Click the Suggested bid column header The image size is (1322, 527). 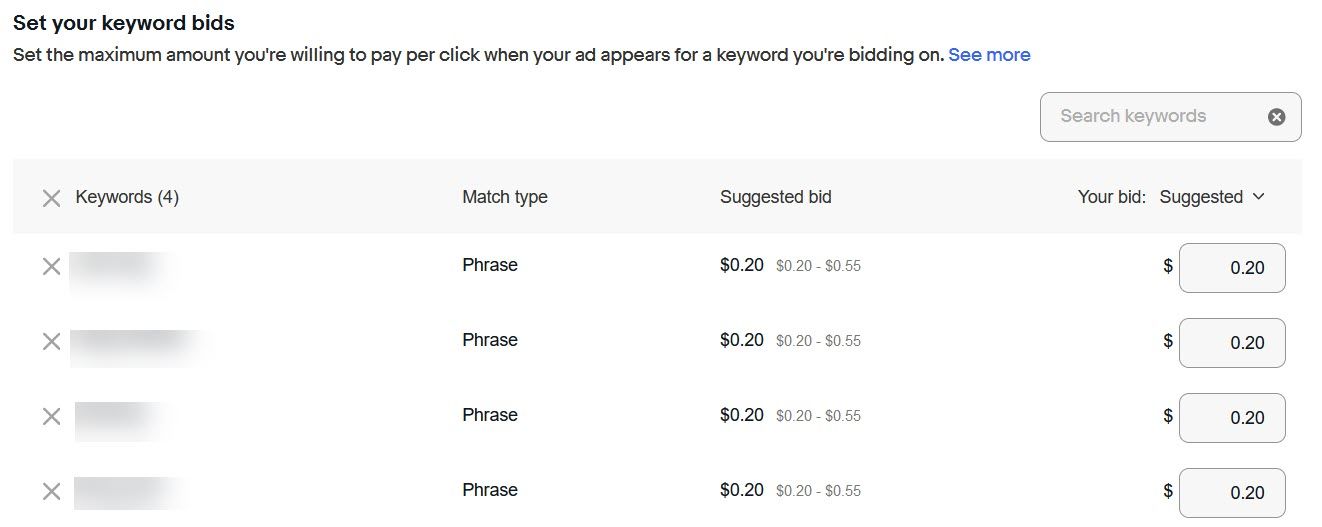point(775,197)
